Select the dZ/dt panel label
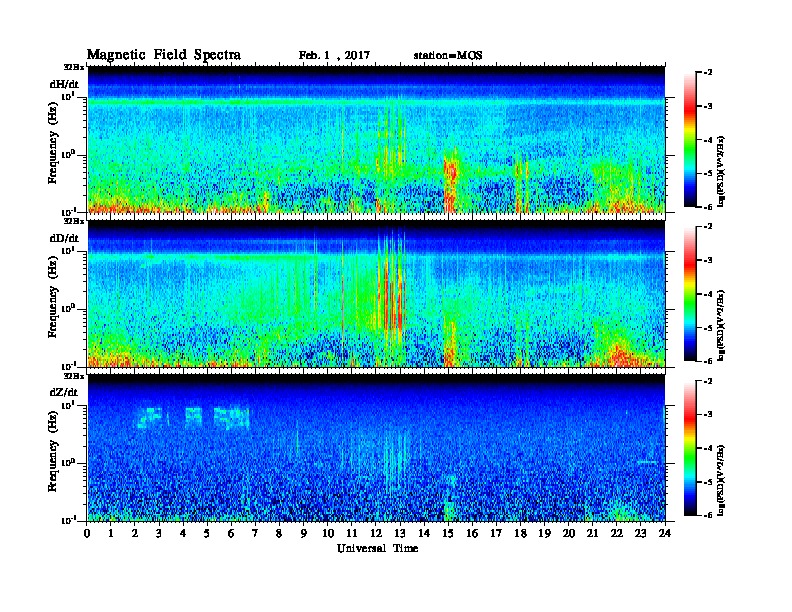Viewport: 792px width, 612px height. coord(64,392)
